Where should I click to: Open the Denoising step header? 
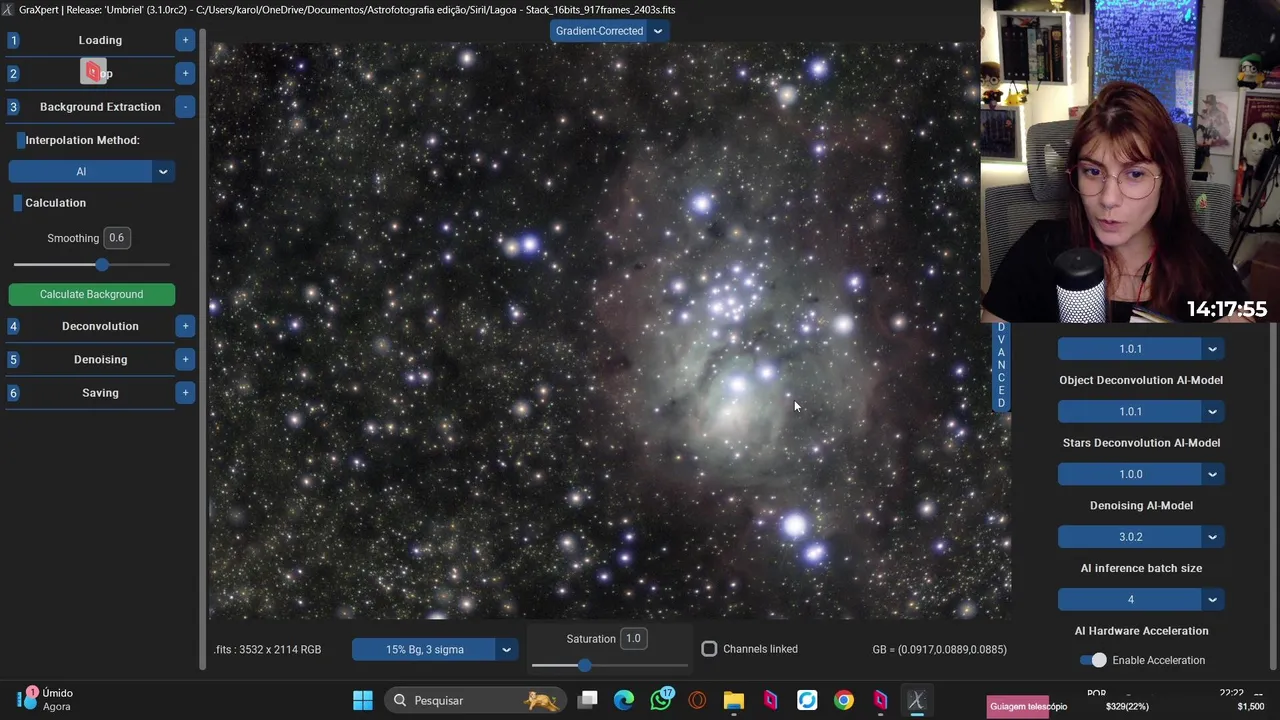pos(100,359)
